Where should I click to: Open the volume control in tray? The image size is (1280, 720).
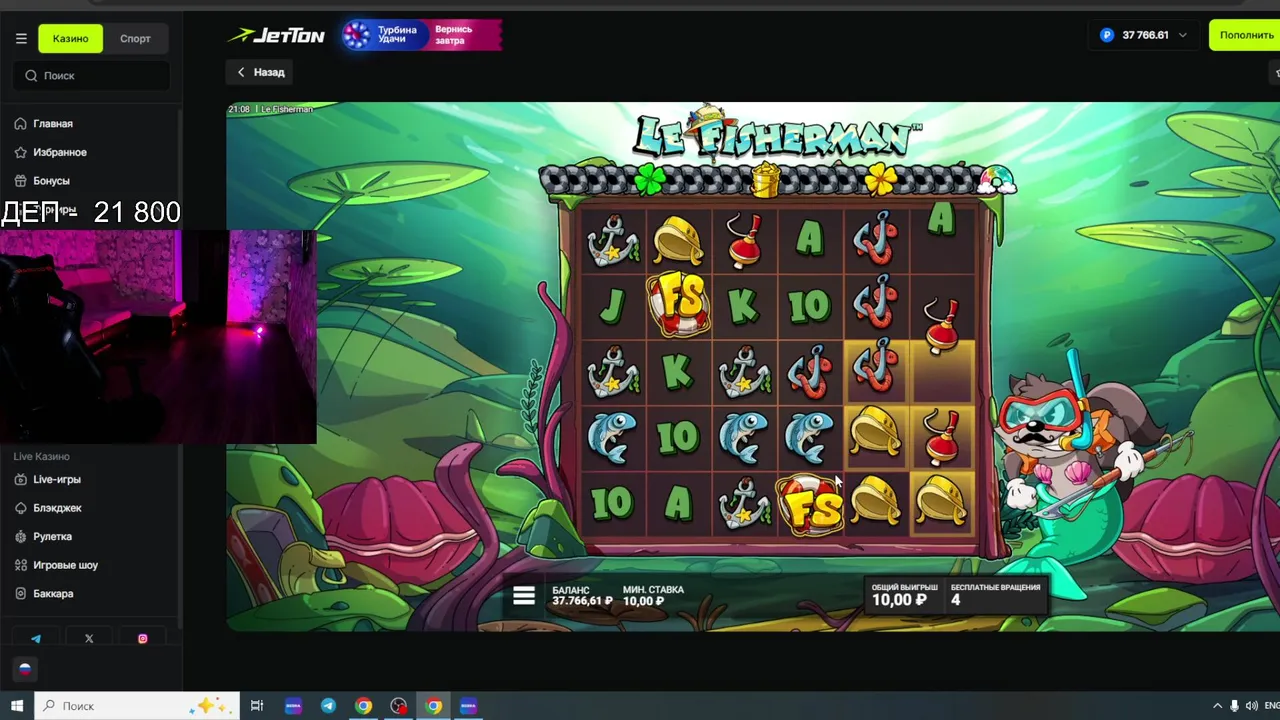(x=1252, y=706)
